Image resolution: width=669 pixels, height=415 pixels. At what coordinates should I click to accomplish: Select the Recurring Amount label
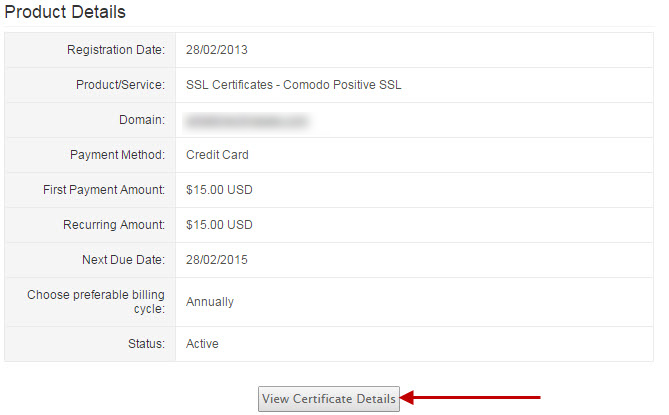click(113, 225)
